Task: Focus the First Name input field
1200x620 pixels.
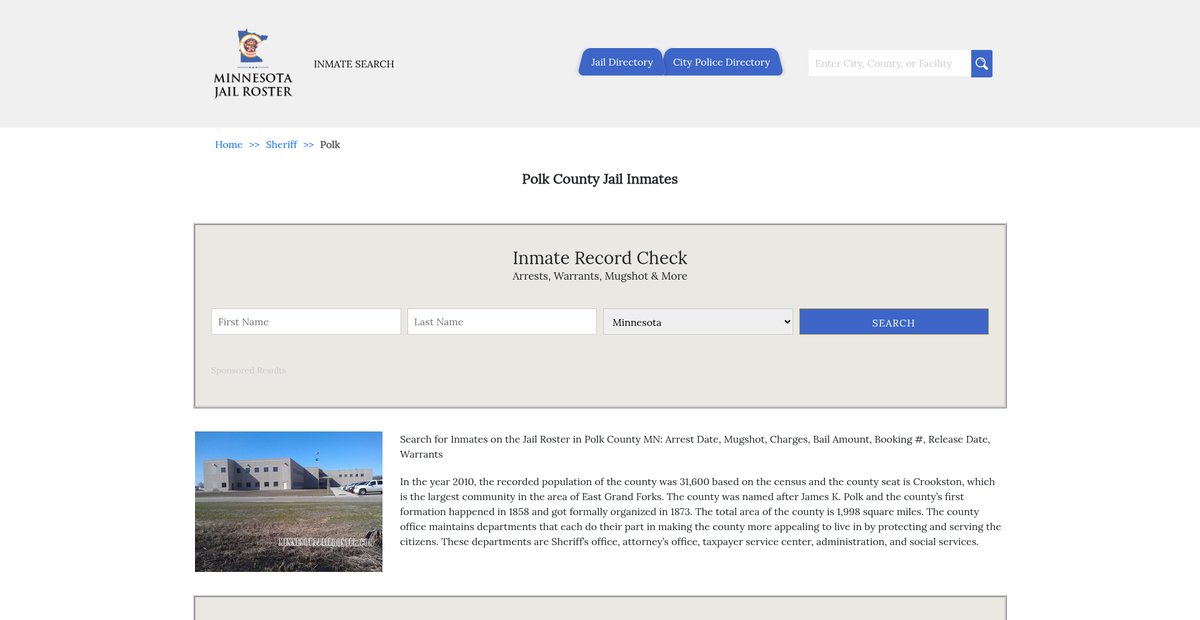Action: point(306,322)
